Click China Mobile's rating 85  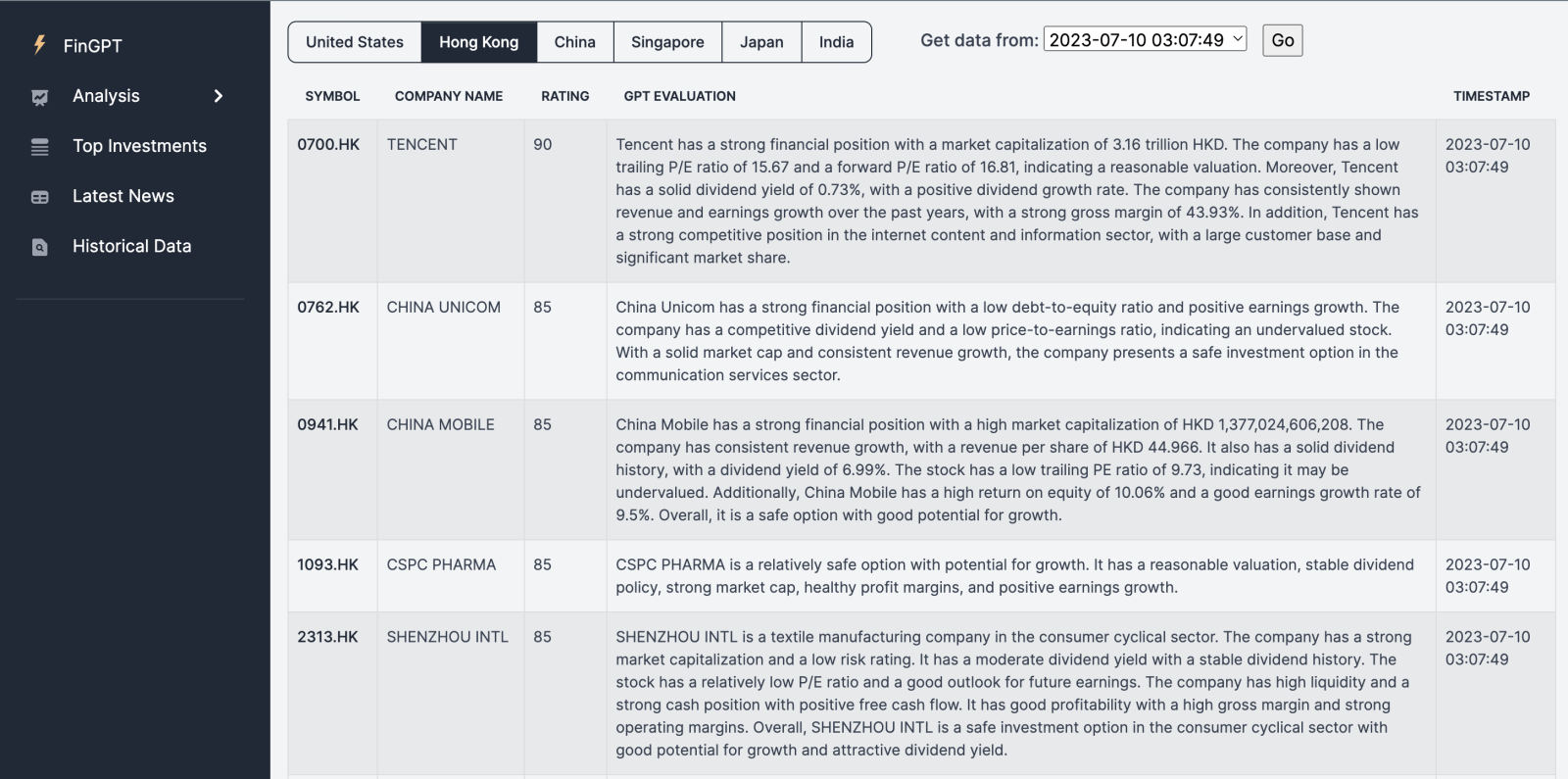point(542,424)
